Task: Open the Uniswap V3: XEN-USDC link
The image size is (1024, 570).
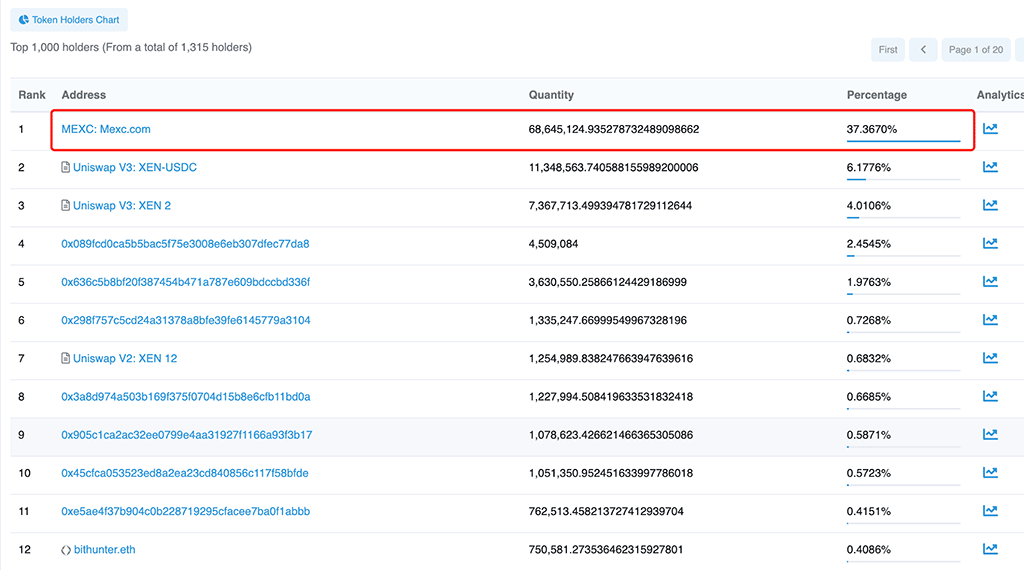Action: (135, 167)
